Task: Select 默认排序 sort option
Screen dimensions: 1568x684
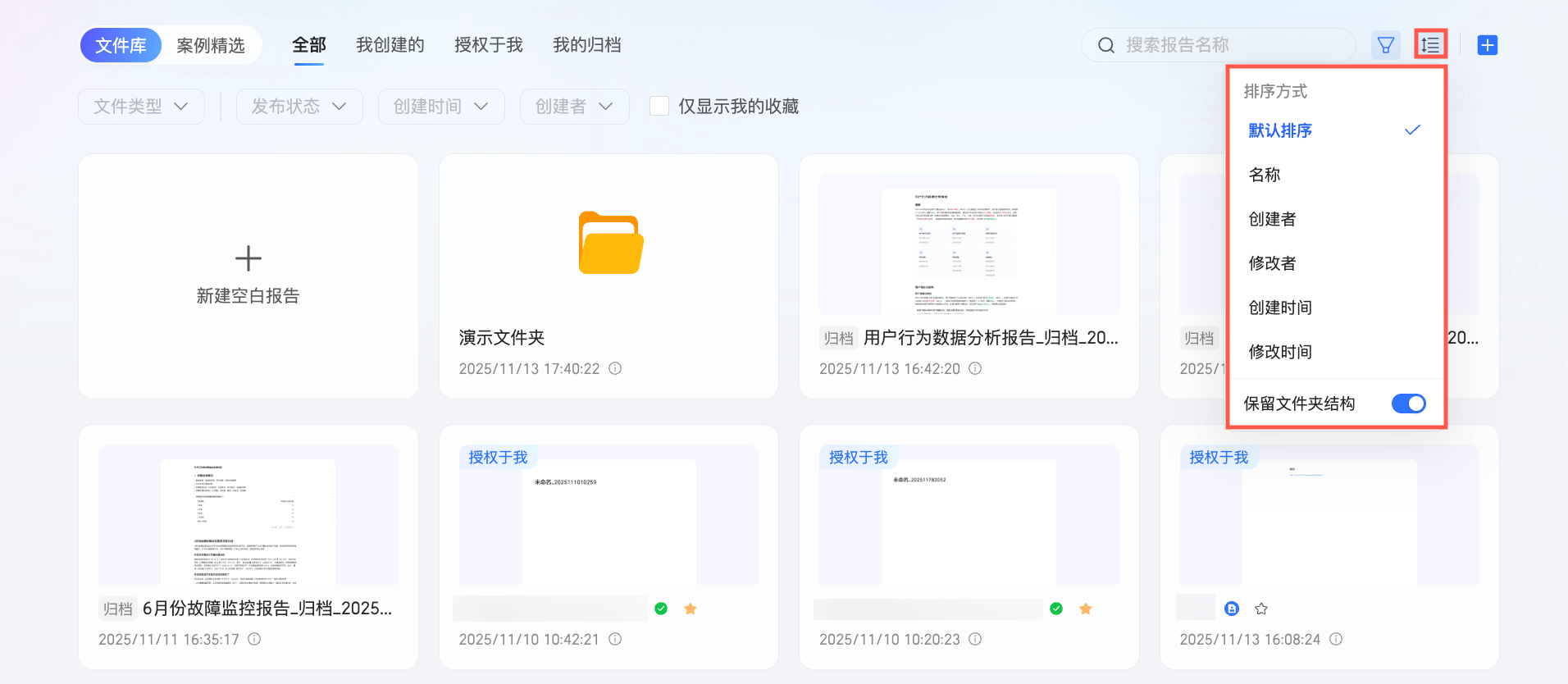Action: click(x=1335, y=130)
